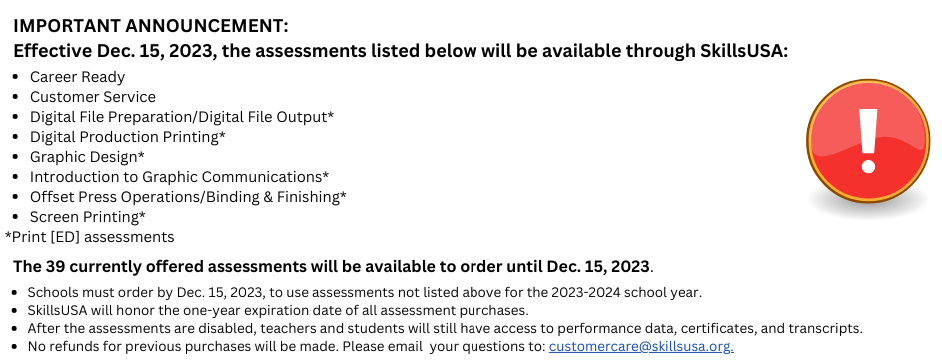Click Introduction to Graphic Communications text
Screen dimensions: 942x361
pyautogui.click(x=180, y=177)
